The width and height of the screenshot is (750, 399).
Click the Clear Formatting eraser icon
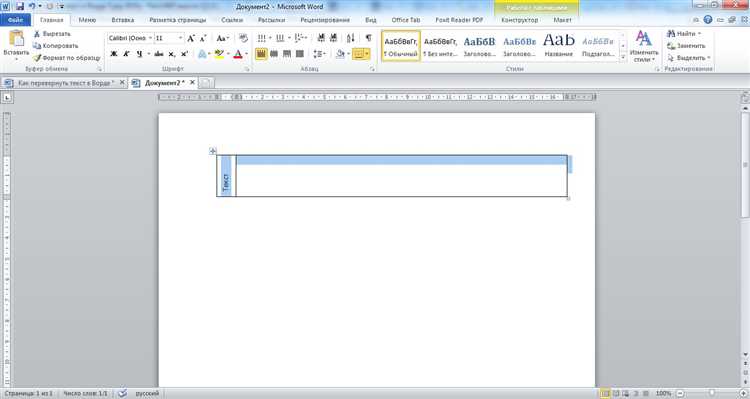click(243, 38)
